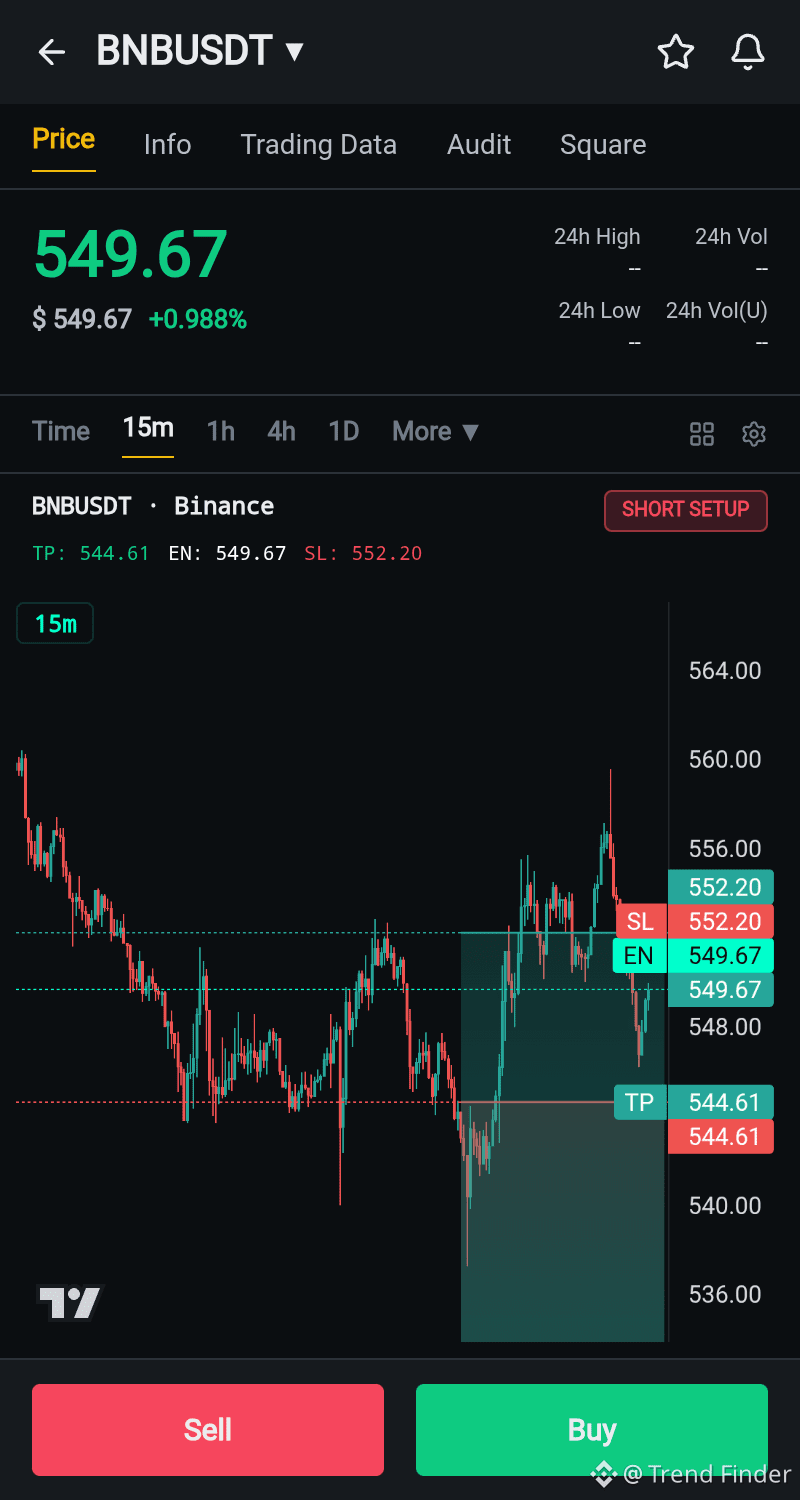The height and width of the screenshot is (1500, 800).
Task: Expand the More intervals dropdown
Action: pos(436,432)
